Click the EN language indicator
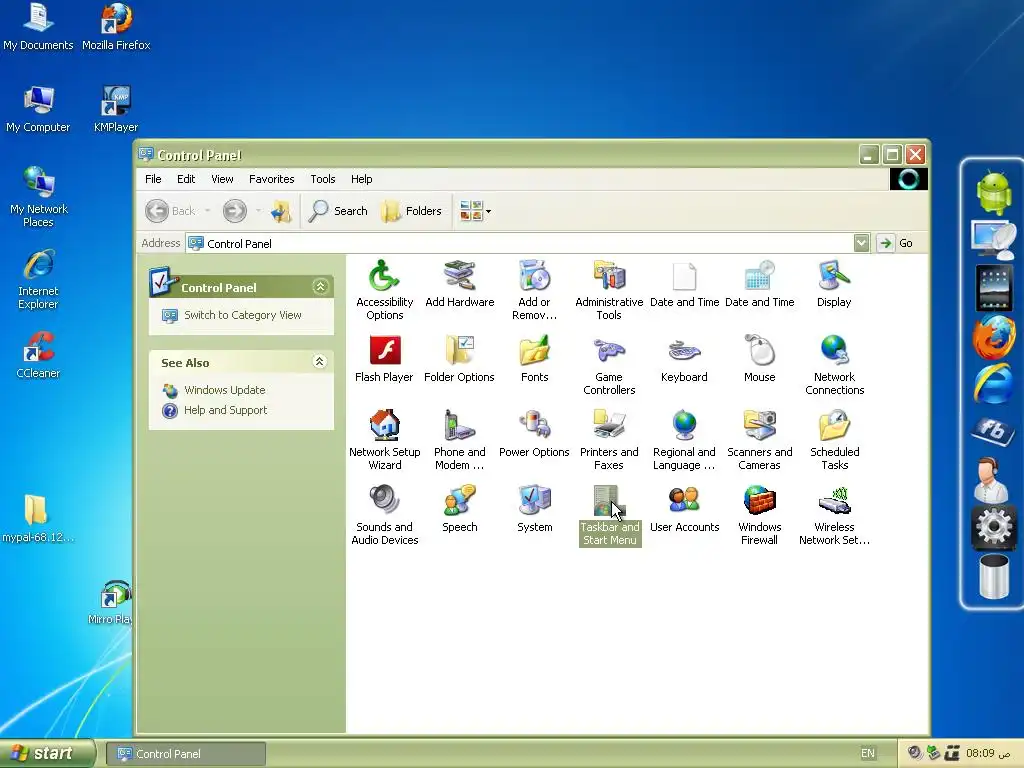 pyautogui.click(x=867, y=753)
